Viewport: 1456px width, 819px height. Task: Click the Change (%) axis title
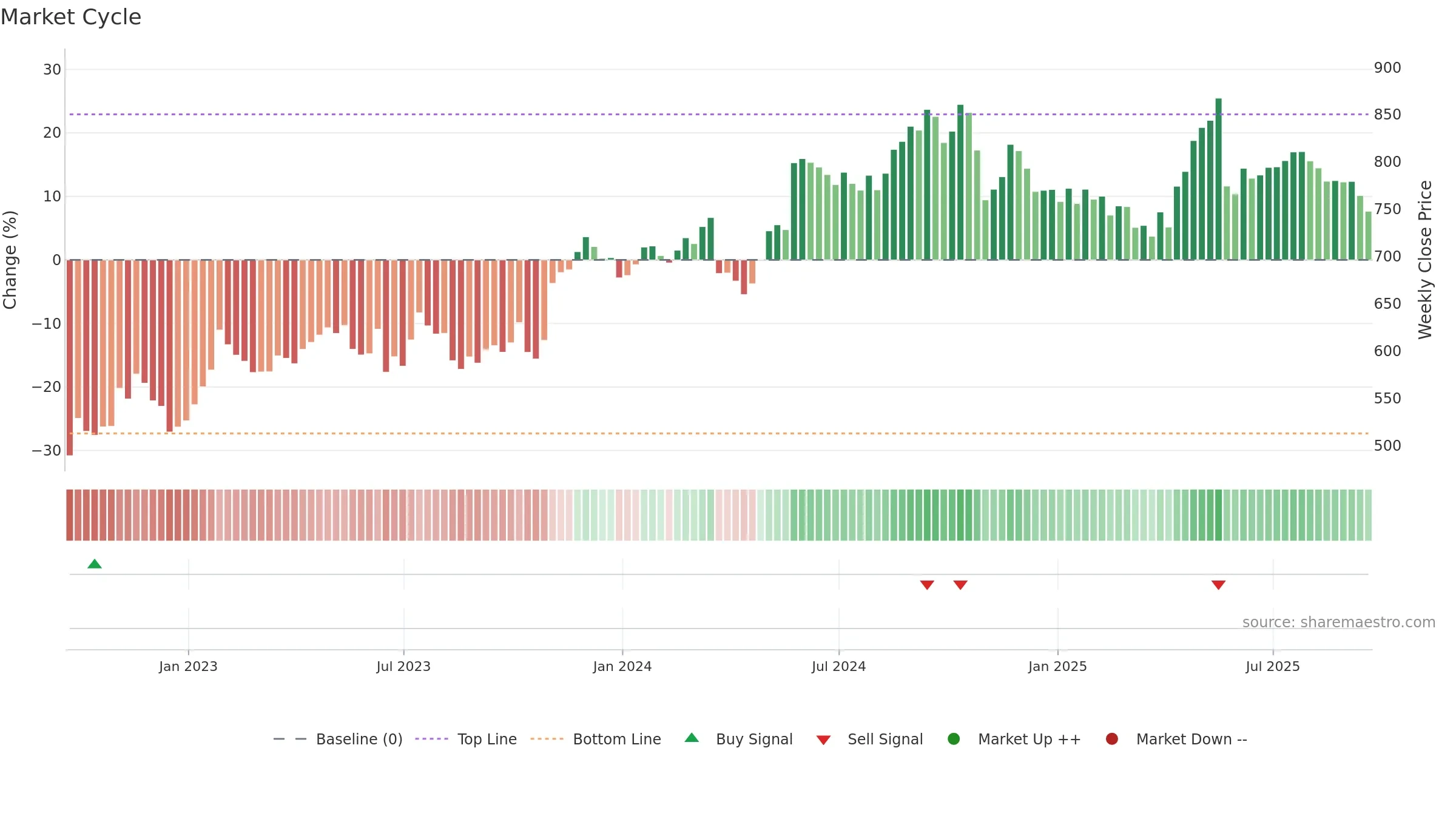click(x=10, y=260)
